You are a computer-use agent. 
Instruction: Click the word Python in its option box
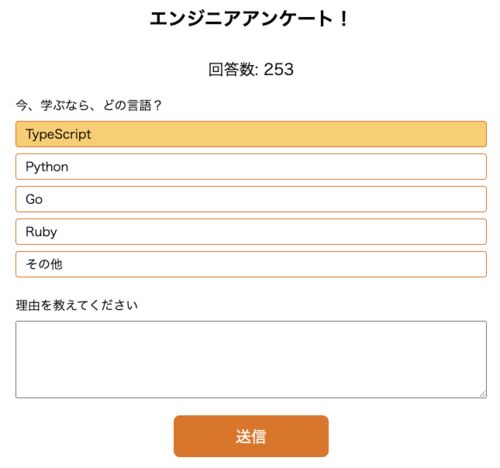(x=47, y=167)
